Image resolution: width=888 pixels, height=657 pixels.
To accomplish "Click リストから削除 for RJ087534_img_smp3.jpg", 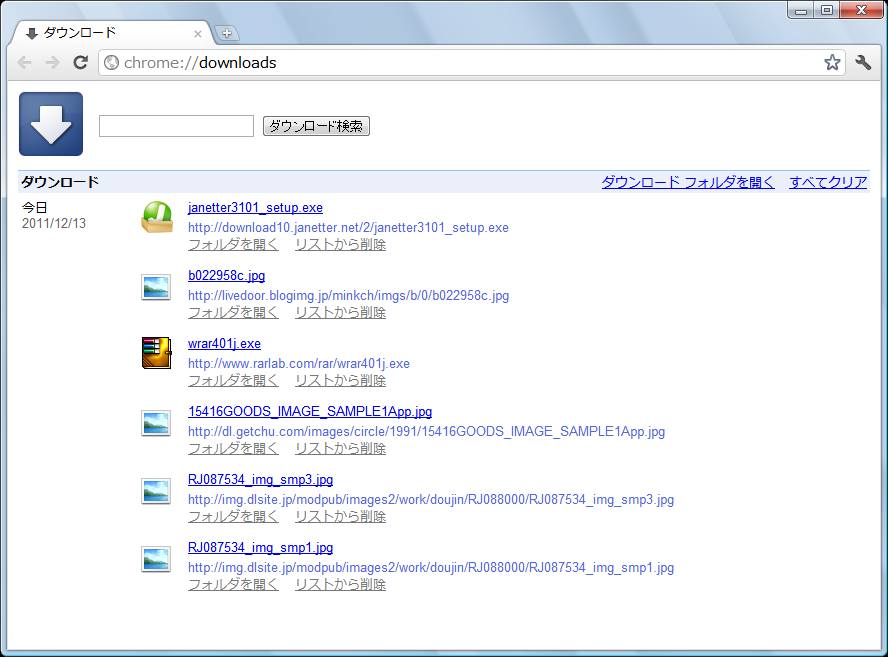I will click(x=340, y=517).
